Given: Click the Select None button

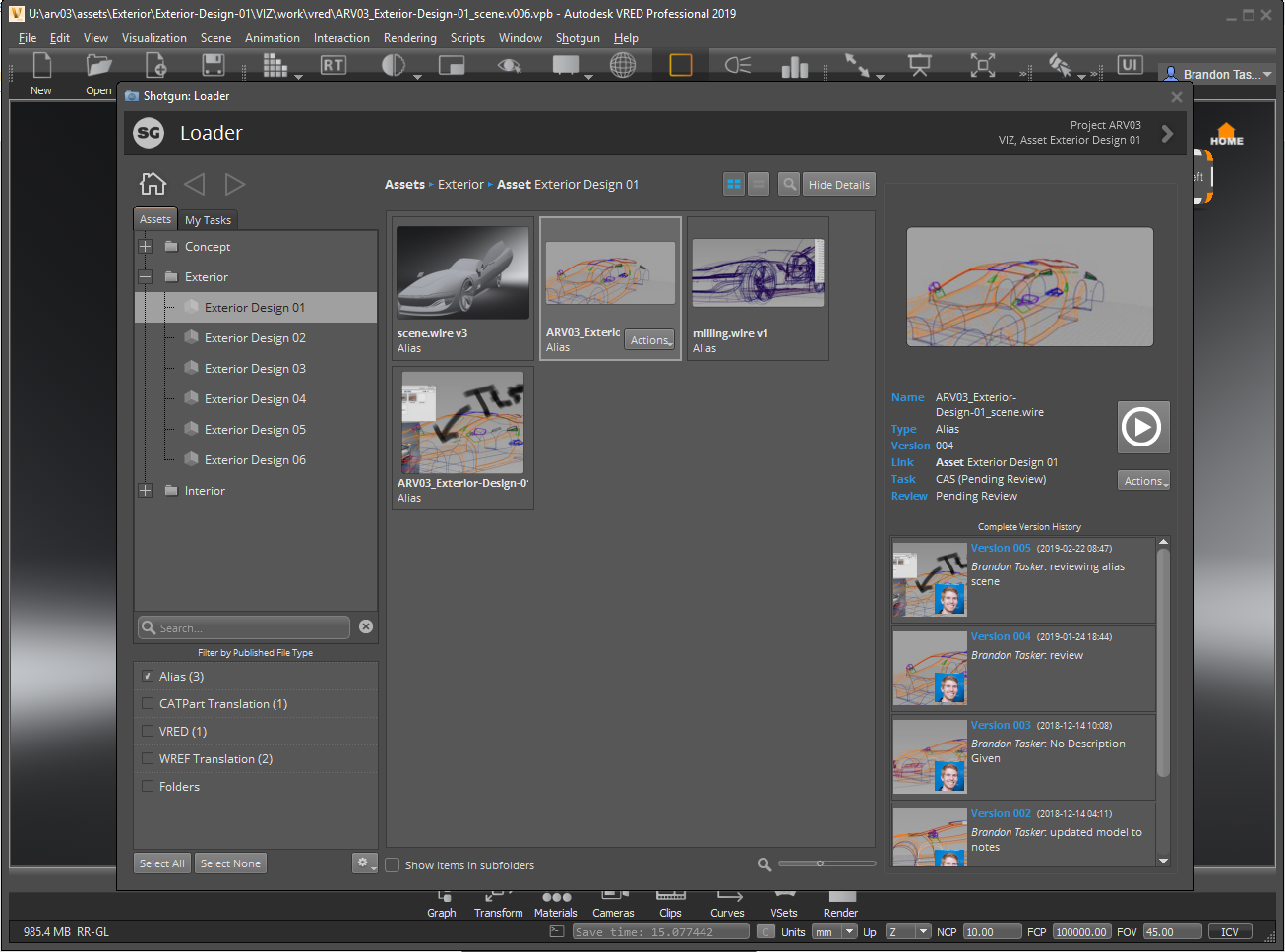Looking at the screenshot, I should (x=230, y=863).
